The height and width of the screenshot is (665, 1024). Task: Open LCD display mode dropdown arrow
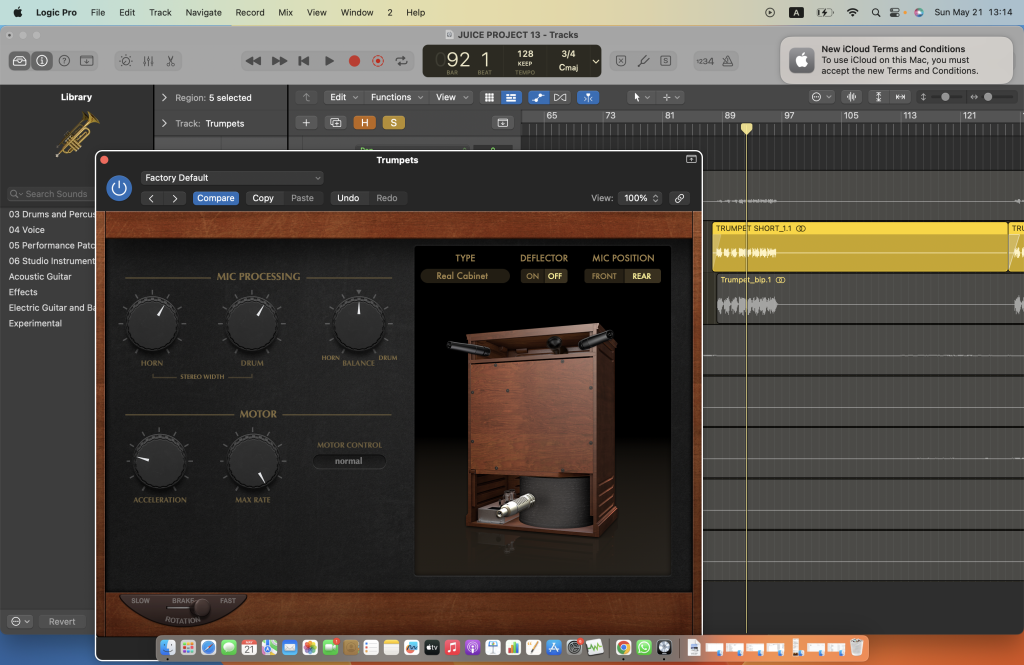pos(596,61)
